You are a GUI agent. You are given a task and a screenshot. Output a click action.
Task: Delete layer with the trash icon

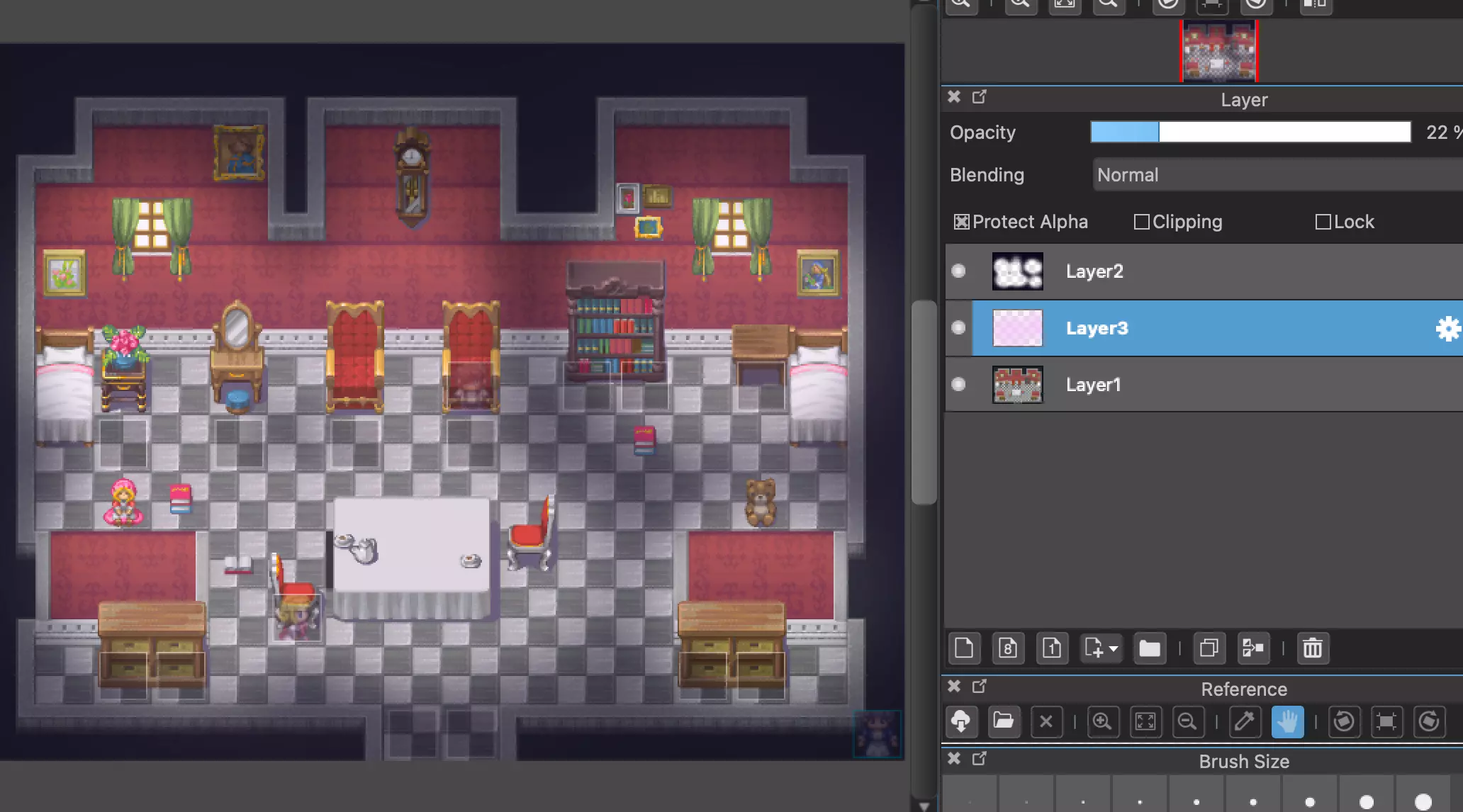[x=1312, y=648]
